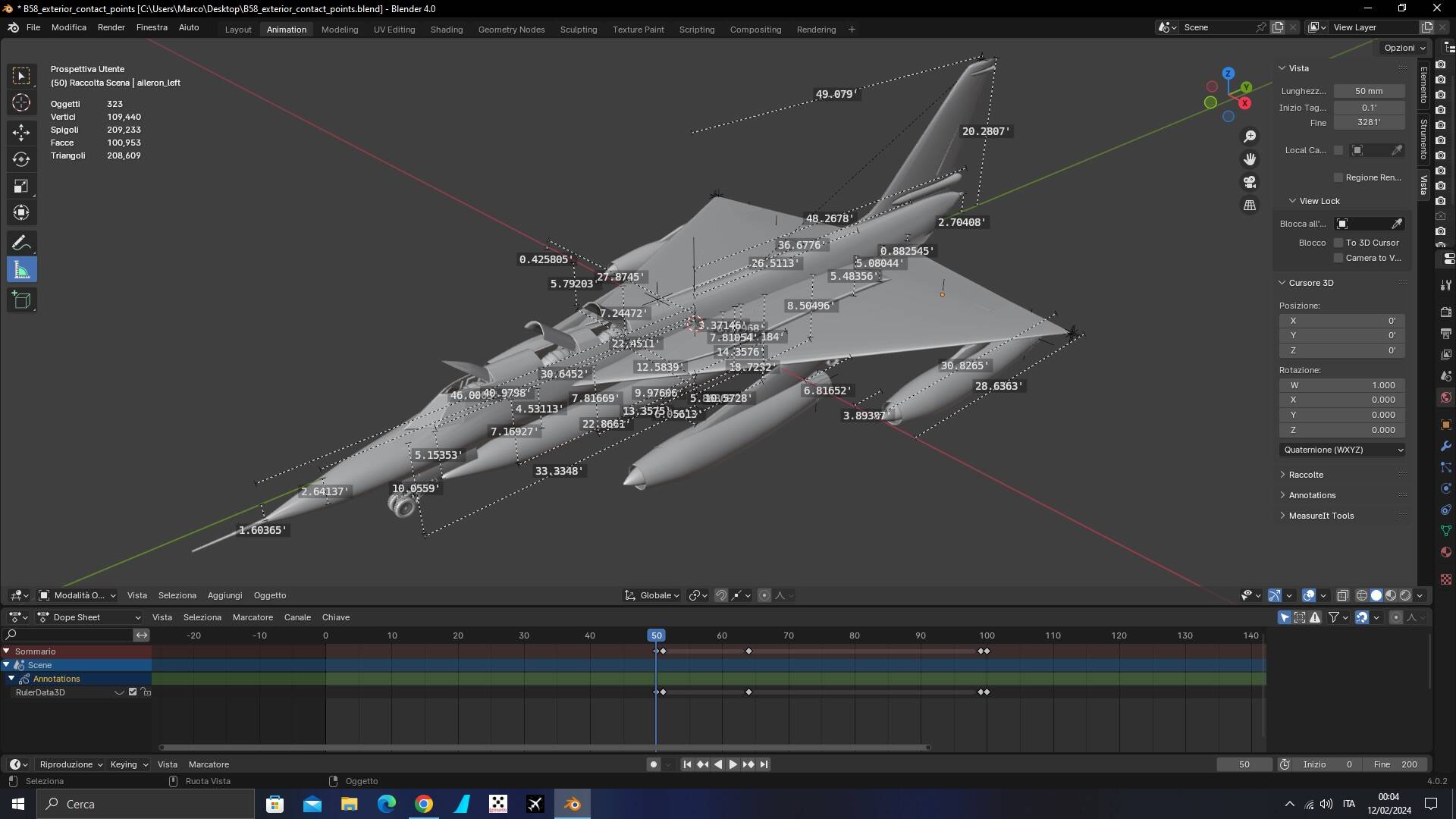Click the Opzioni button in viewport
This screenshot has width=1456, height=819.
[x=1404, y=48]
